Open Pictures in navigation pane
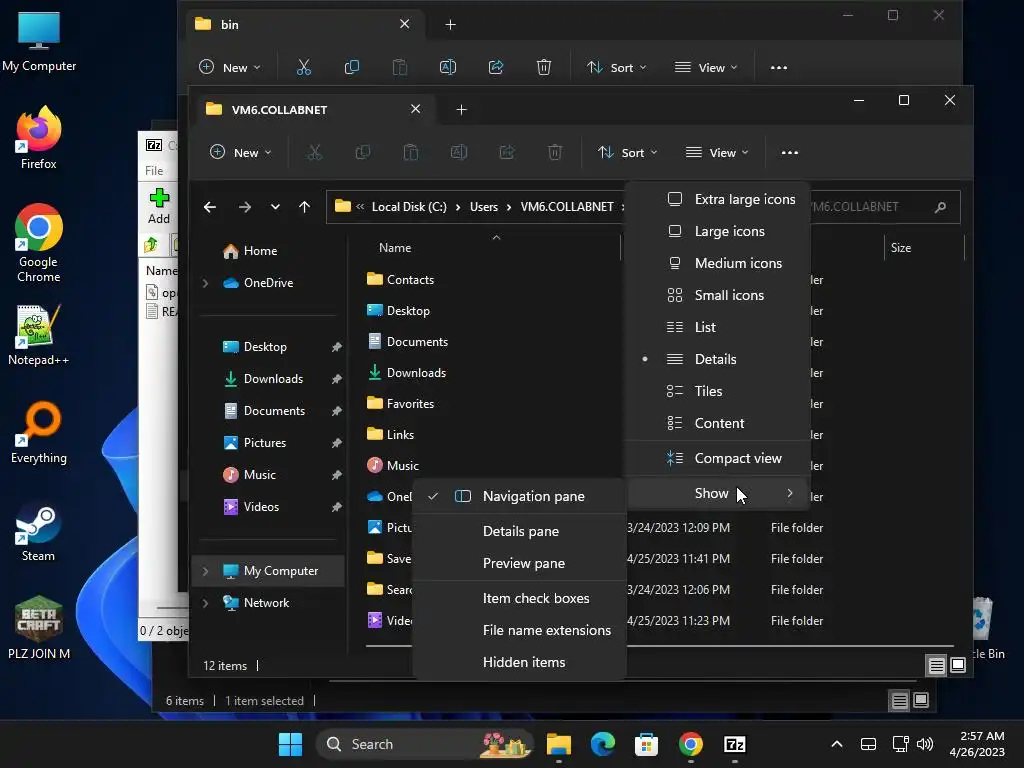The image size is (1024, 768). pyautogui.click(x=264, y=443)
